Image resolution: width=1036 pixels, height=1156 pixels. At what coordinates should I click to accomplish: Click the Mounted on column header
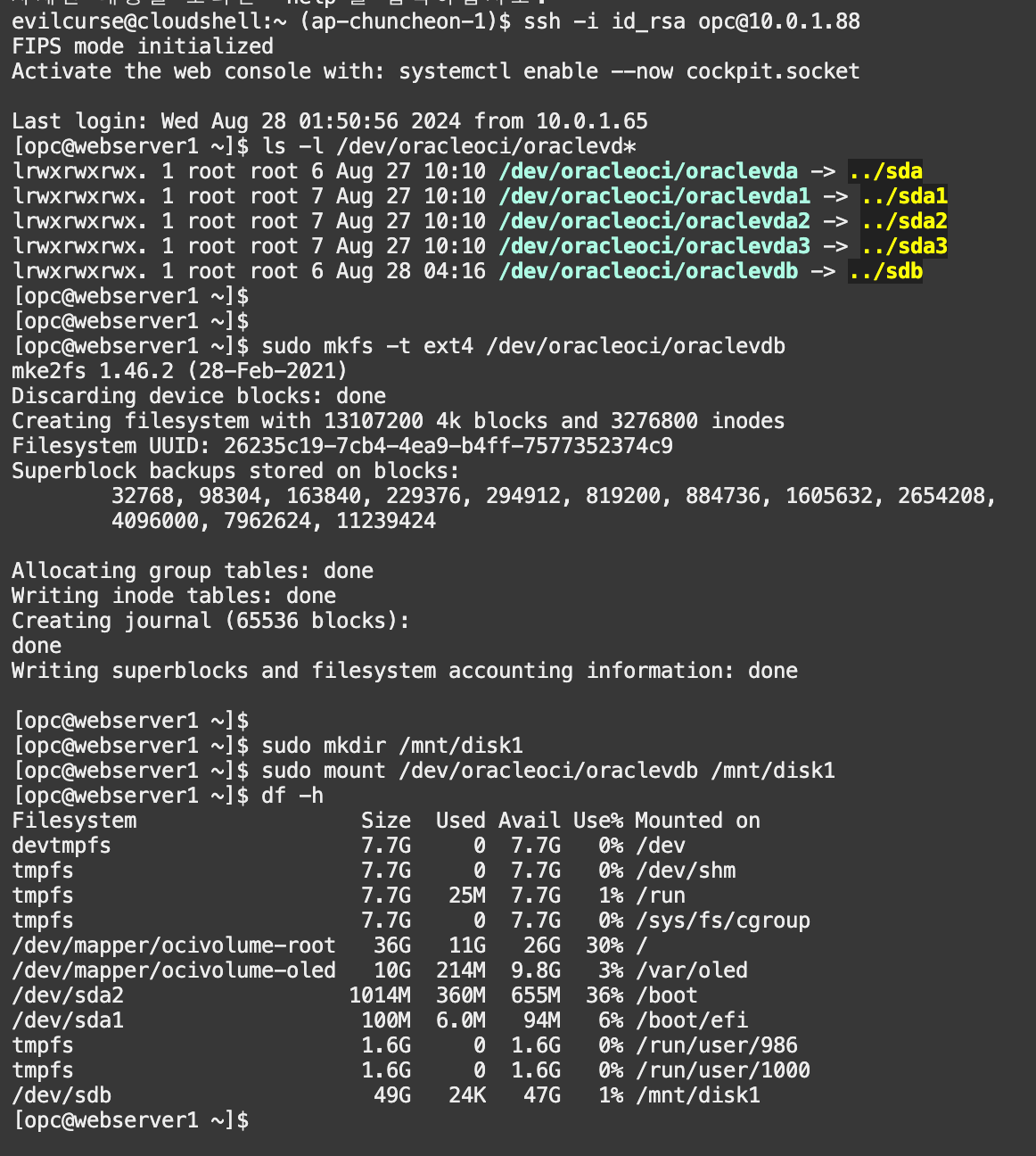point(698,821)
